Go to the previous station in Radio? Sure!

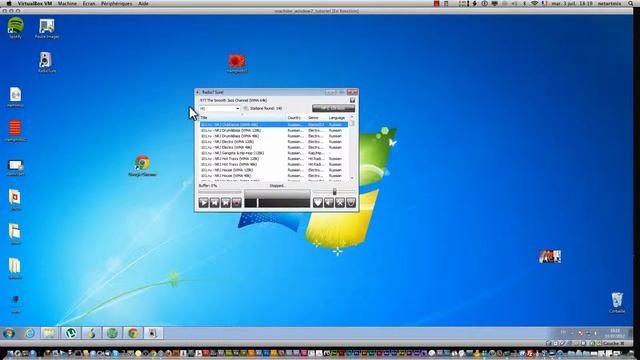(x=214, y=202)
